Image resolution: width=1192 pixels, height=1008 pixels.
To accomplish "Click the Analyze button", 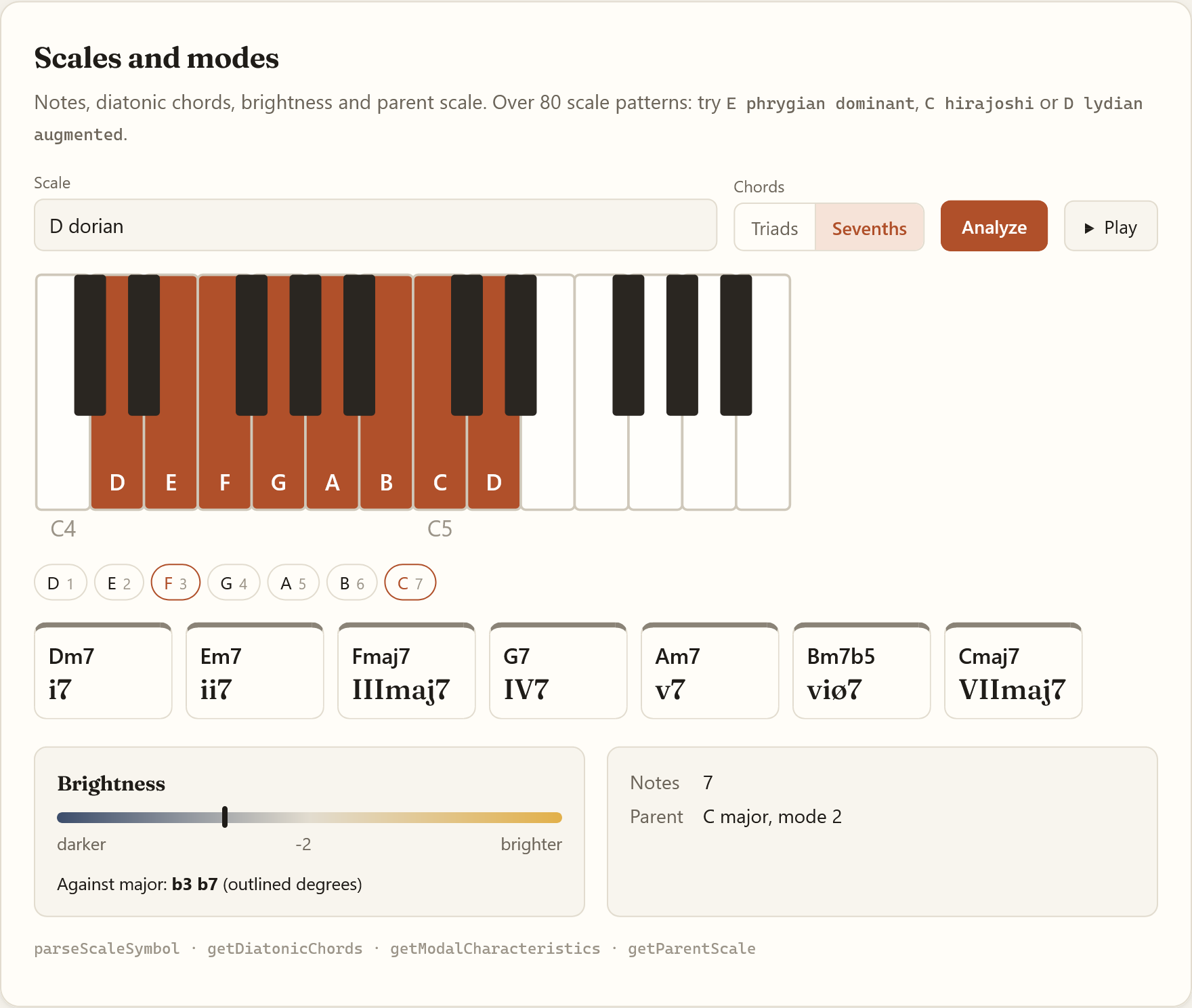I will pos(994,226).
